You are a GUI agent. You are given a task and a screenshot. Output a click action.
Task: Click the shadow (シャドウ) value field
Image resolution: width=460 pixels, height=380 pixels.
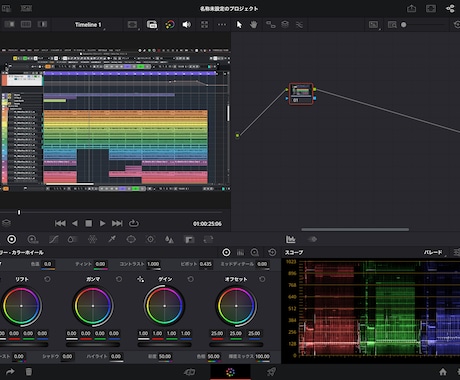pyautogui.click(x=67, y=356)
